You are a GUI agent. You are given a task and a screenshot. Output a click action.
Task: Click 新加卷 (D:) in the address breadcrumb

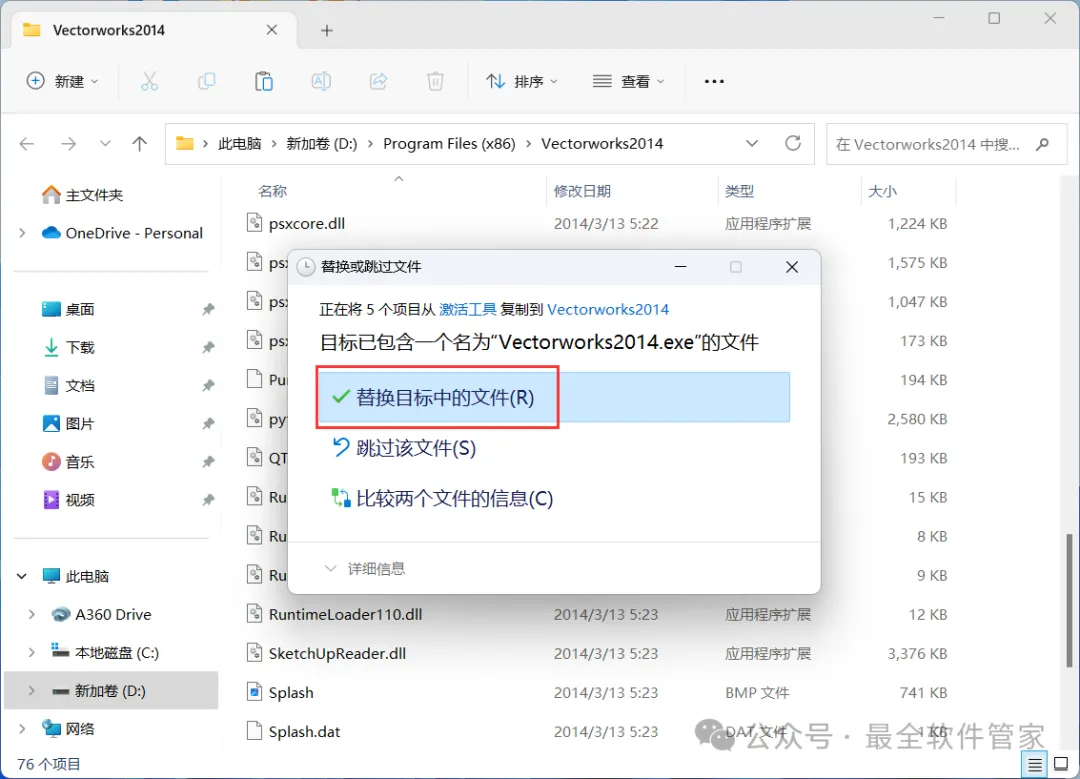pyautogui.click(x=322, y=143)
